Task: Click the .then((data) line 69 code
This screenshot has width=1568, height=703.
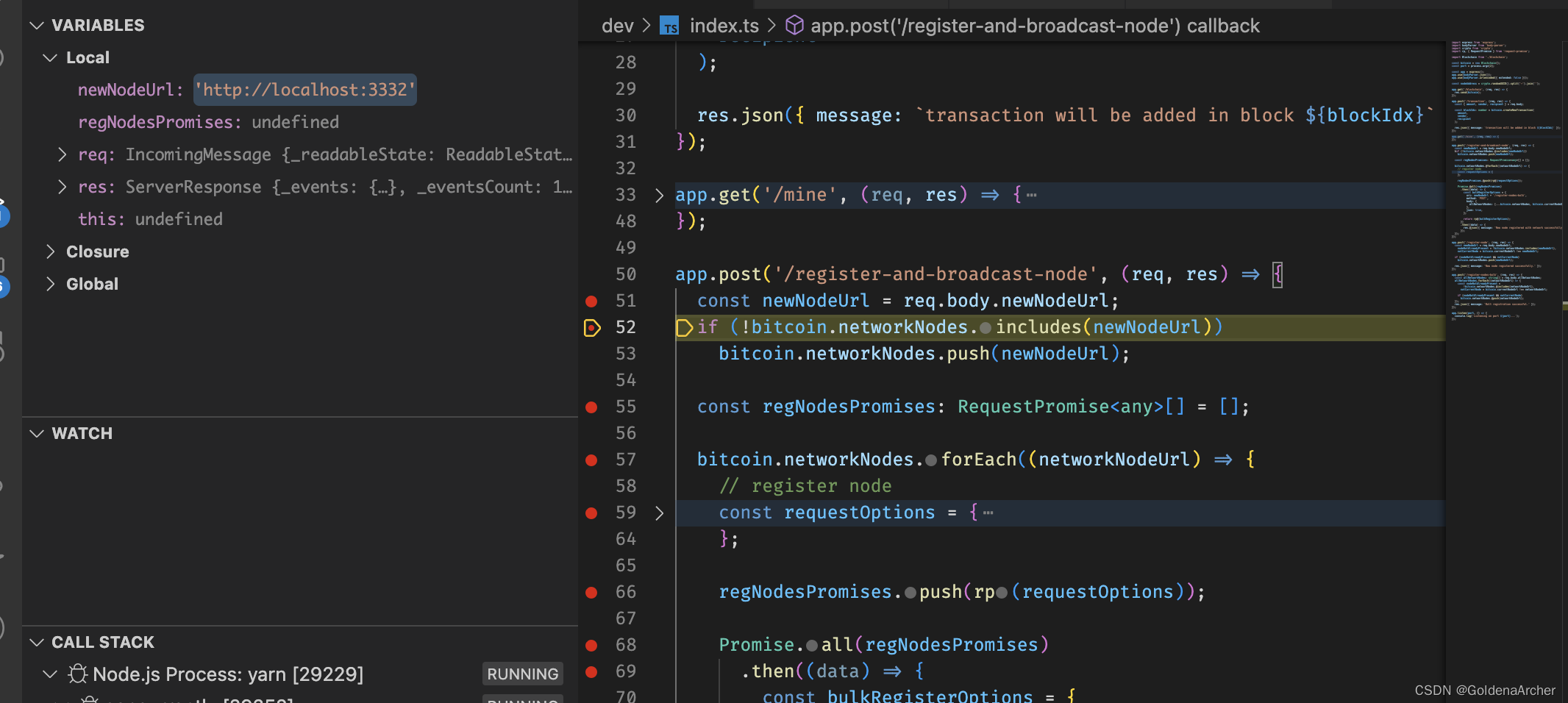Action: (833, 671)
